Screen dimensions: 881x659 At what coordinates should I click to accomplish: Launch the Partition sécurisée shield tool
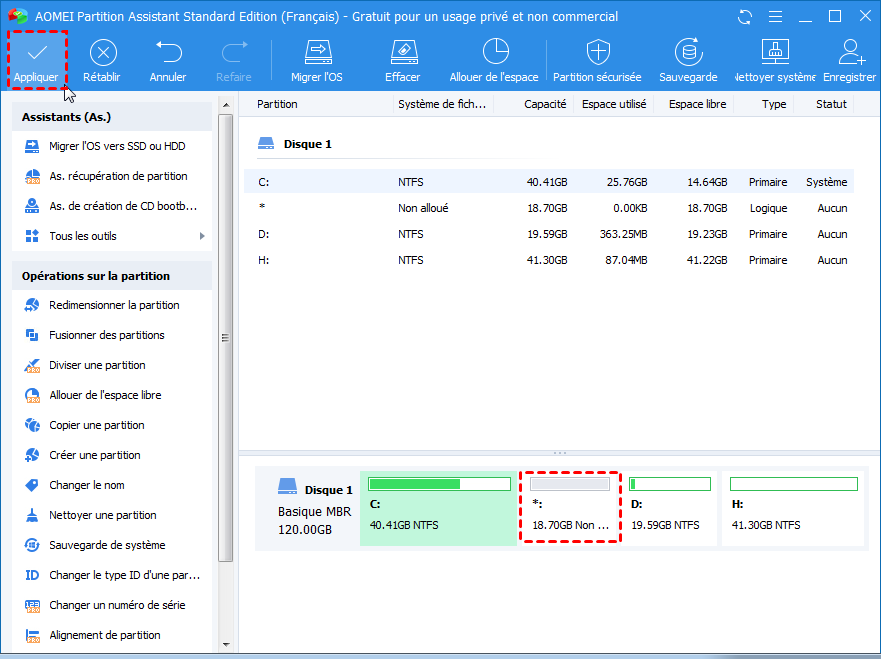(x=597, y=53)
